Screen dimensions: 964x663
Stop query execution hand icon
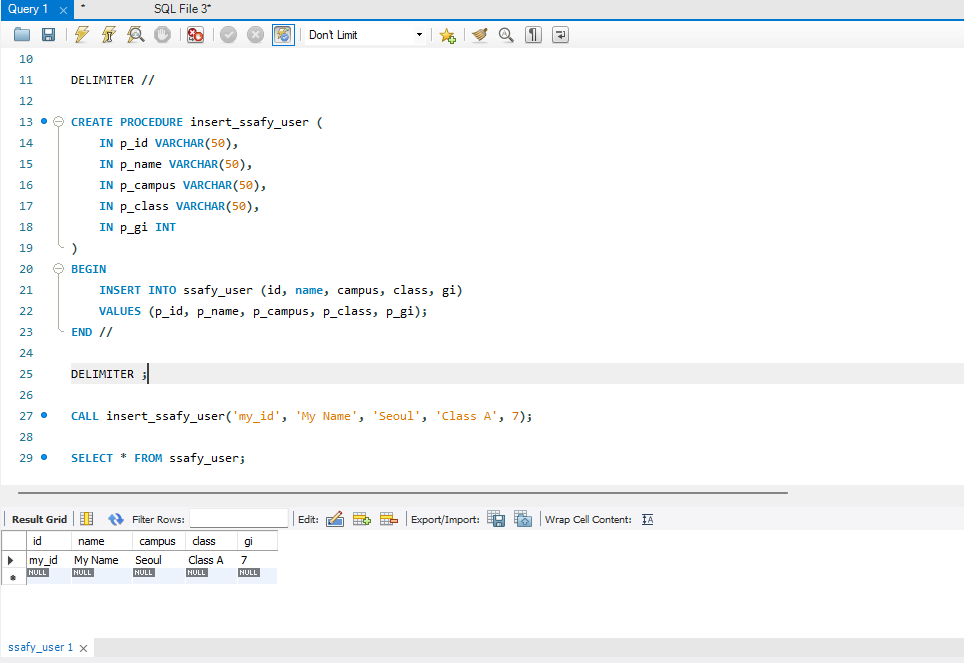[162, 34]
